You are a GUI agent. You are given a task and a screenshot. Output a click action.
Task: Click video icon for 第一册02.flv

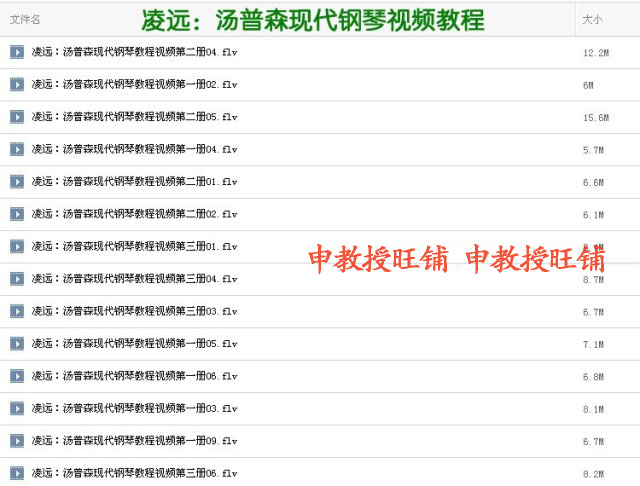tap(17, 84)
